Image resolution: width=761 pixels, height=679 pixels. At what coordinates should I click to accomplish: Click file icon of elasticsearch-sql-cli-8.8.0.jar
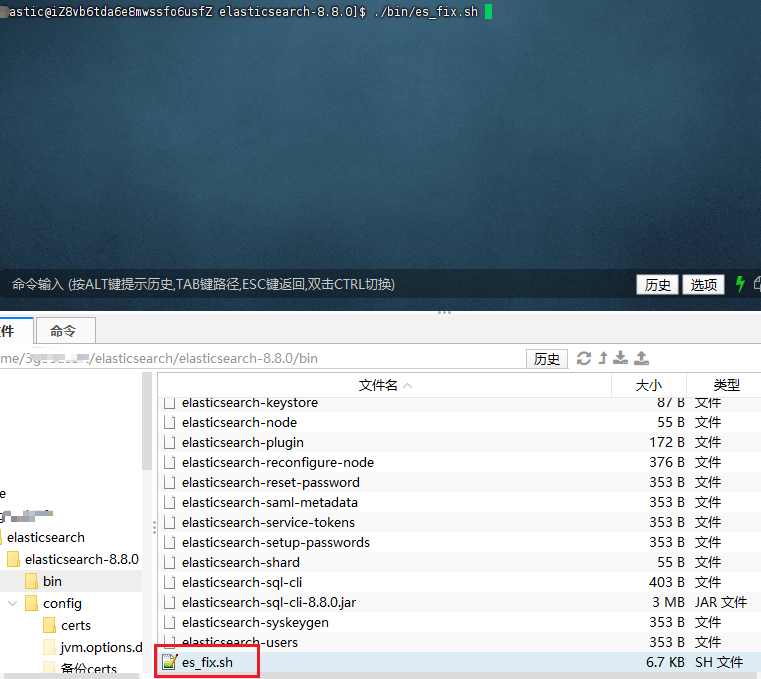169,602
